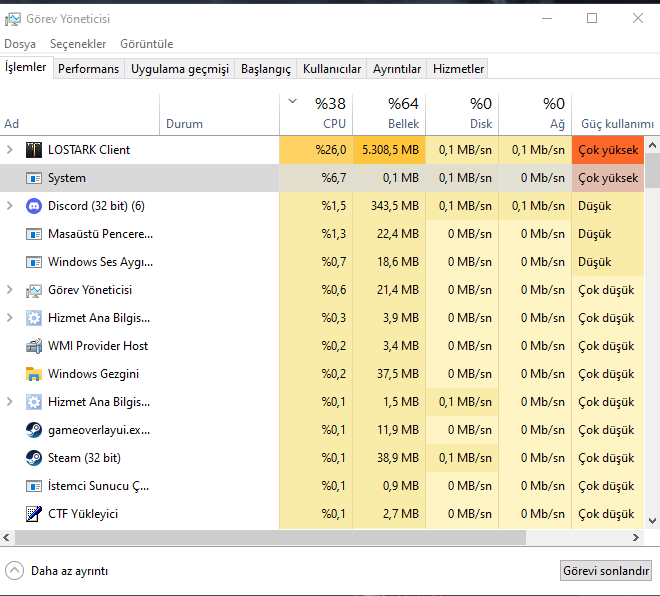The height and width of the screenshot is (596, 660).
Task: Select the İşlemler tab
Action: tap(26, 67)
